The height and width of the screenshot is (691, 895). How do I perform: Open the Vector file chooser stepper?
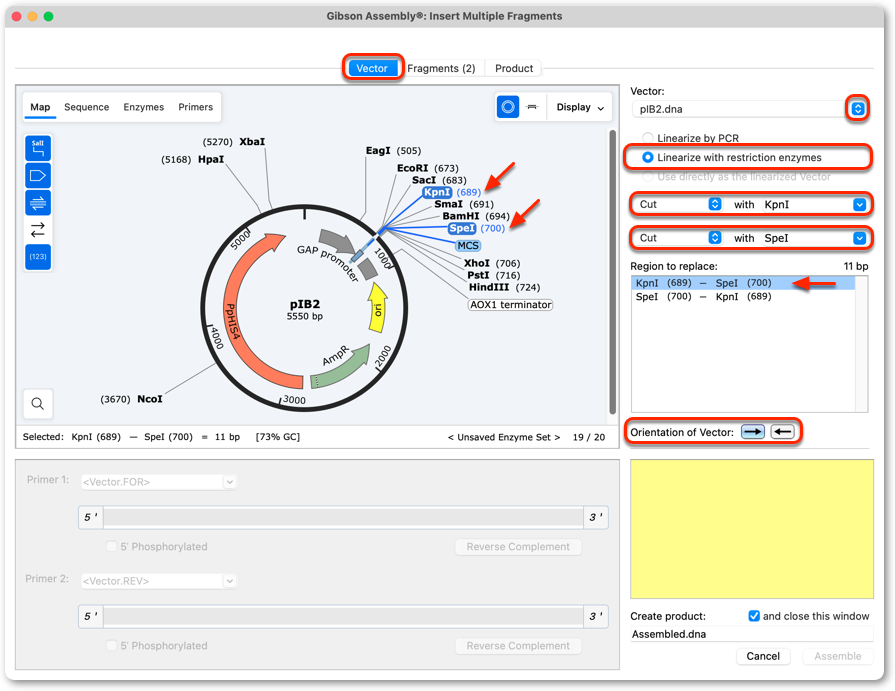pyautogui.click(x=858, y=108)
